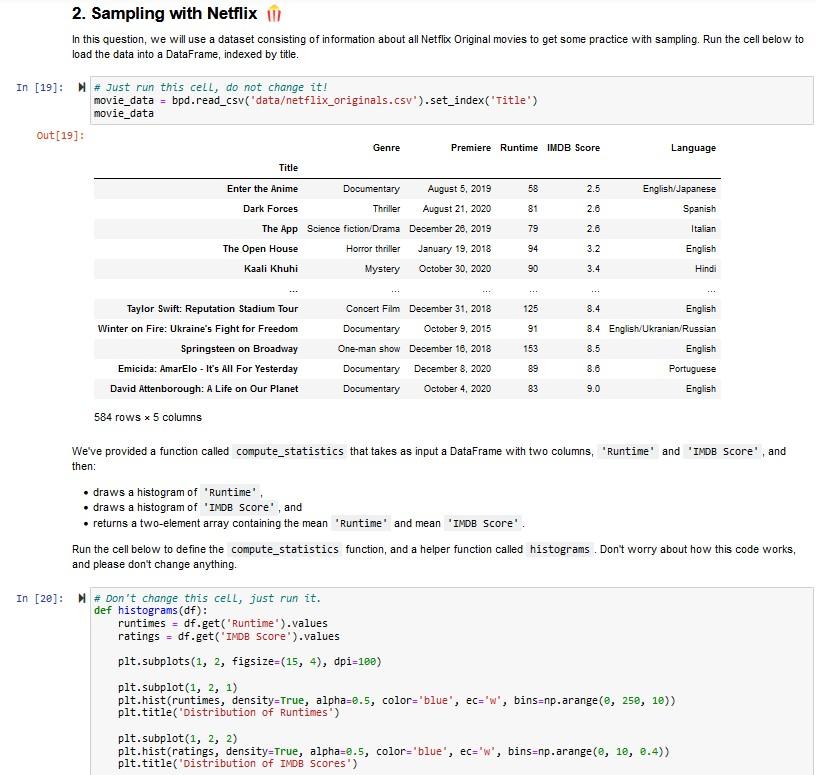Click the Springsteen on Broadway row title
This screenshot has width=816, height=775.
pyautogui.click(x=239, y=349)
